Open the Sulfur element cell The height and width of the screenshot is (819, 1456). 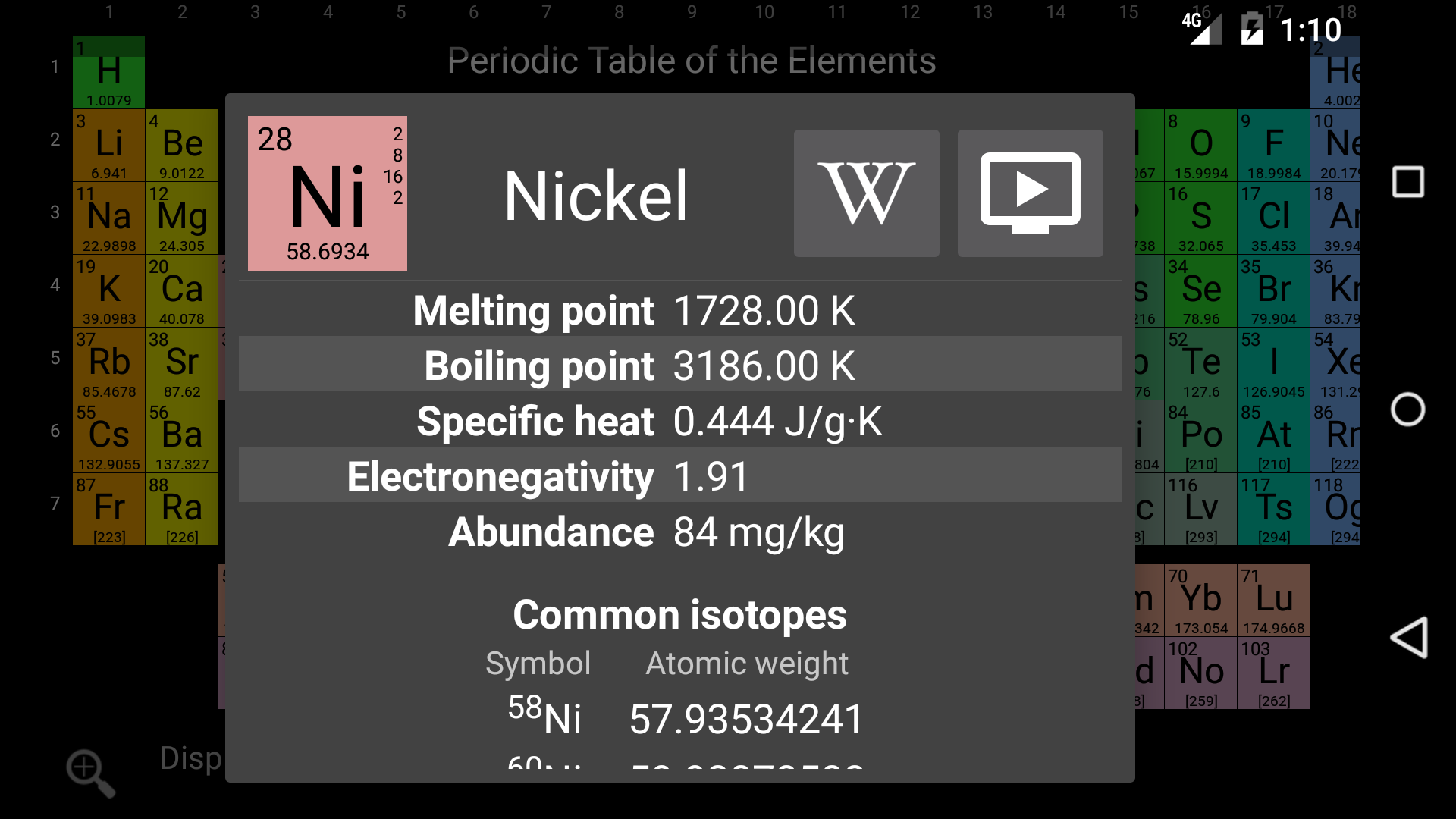pyautogui.click(x=1201, y=218)
